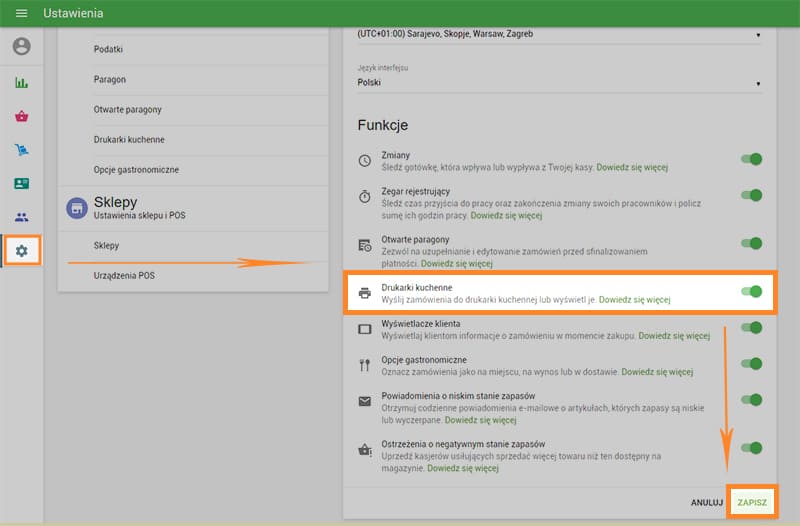The width and height of the screenshot is (800, 526).
Task: Open the employees ID card icon
Action: pyautogui.click(x=22, y=184)
